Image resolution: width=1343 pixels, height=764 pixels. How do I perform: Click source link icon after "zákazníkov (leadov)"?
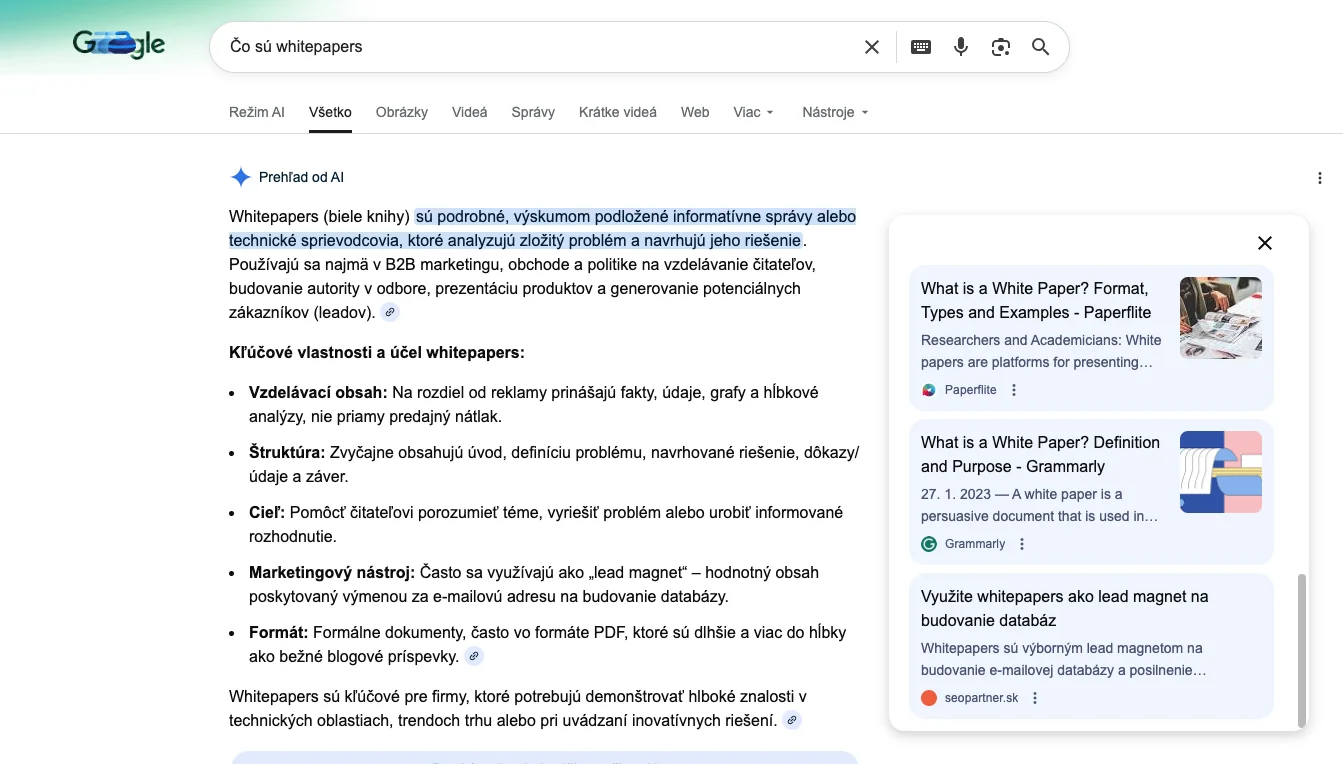[x=390, y=313]
